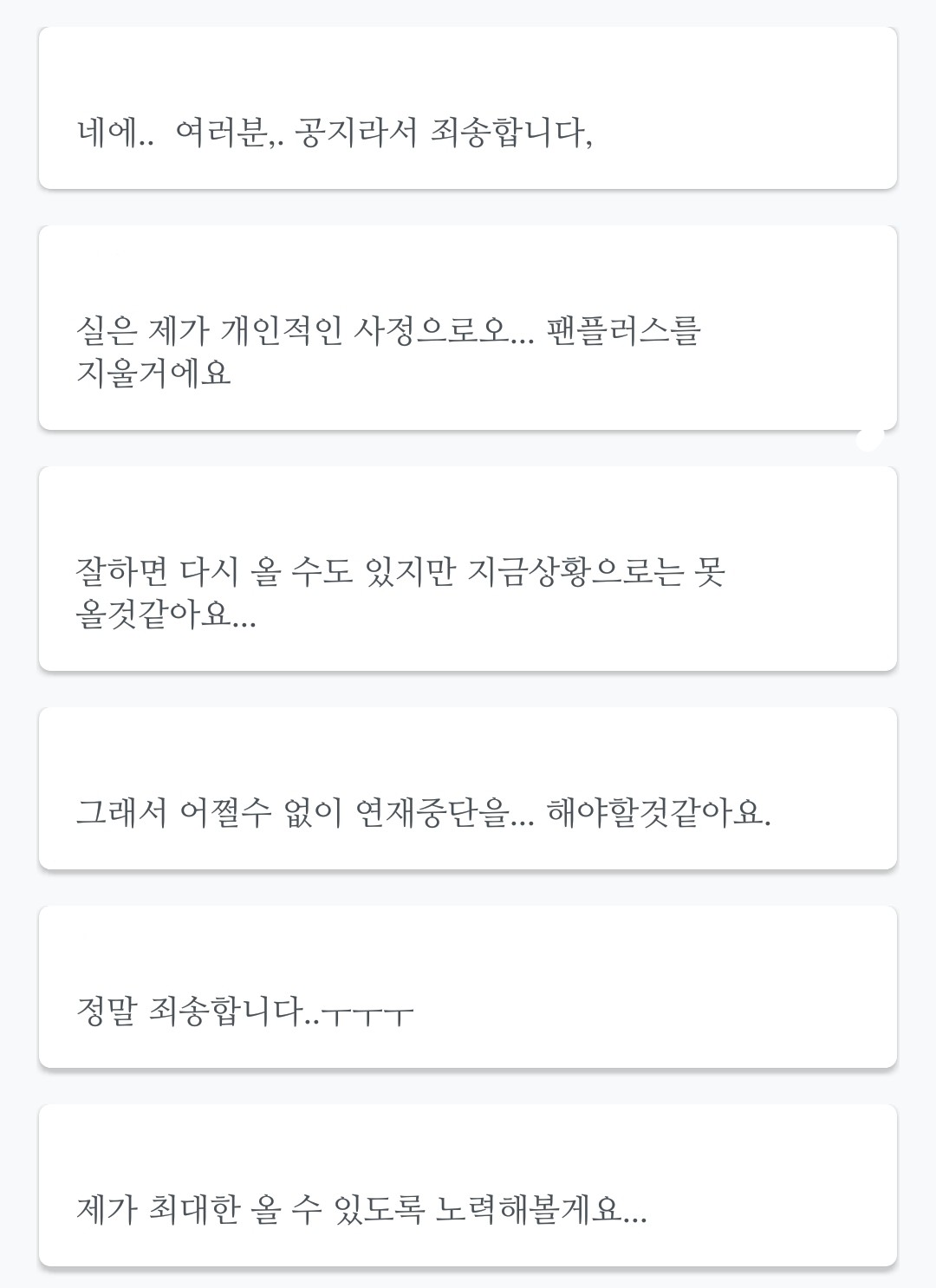This screenshot has width=936, height=1288.
Task: Click the word "잘하면"
Action: (x=121, y=572)
